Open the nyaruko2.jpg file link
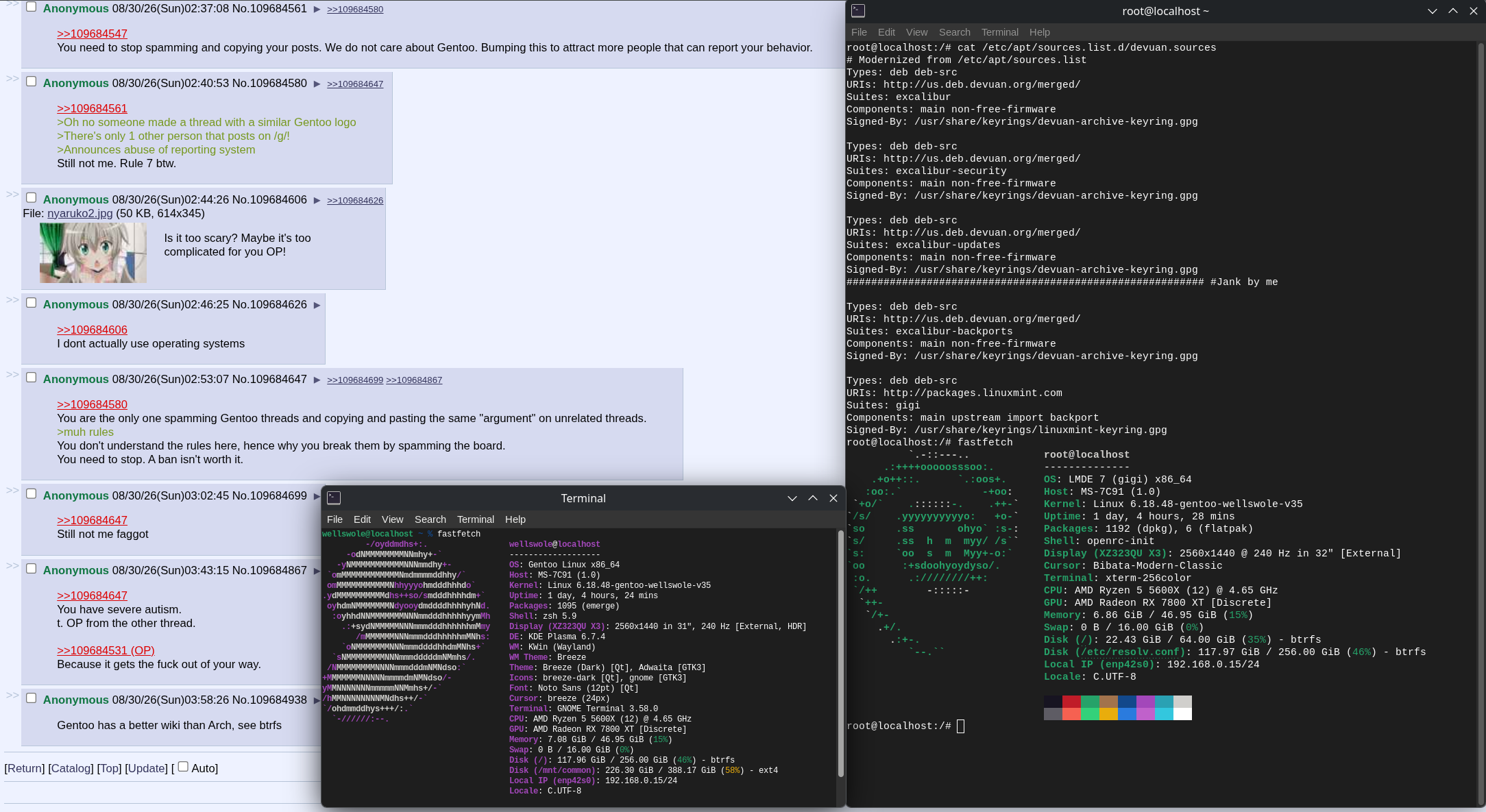The height and width of the screenshot is (812, 1486). [80, 214]
